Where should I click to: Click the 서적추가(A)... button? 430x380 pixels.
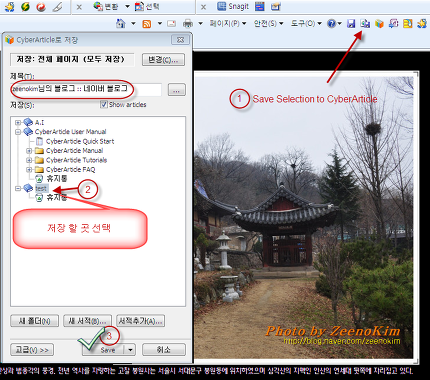click(x=141, y=321)
